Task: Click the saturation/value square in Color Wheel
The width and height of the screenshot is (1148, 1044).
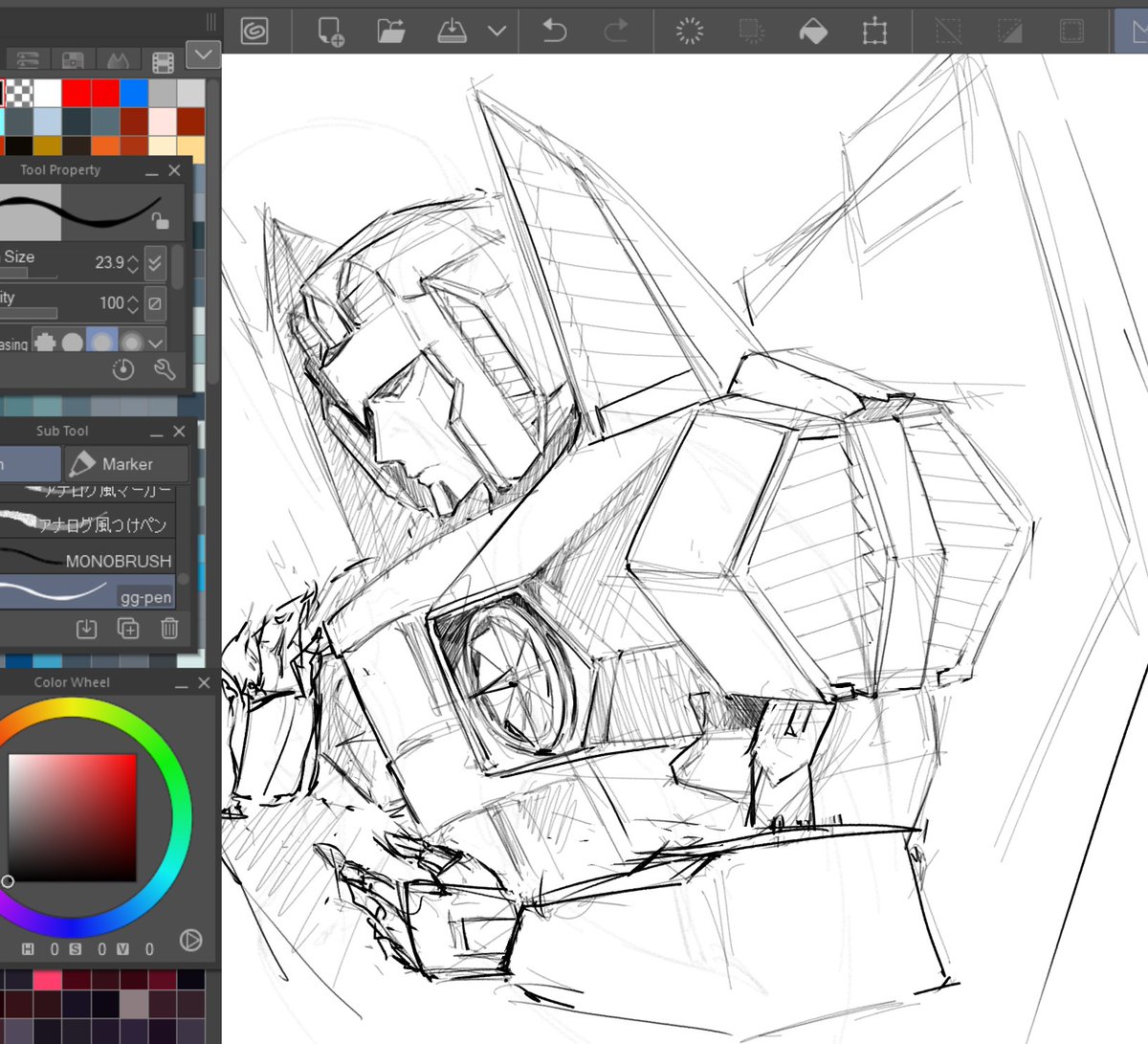Action: (73, 816)
